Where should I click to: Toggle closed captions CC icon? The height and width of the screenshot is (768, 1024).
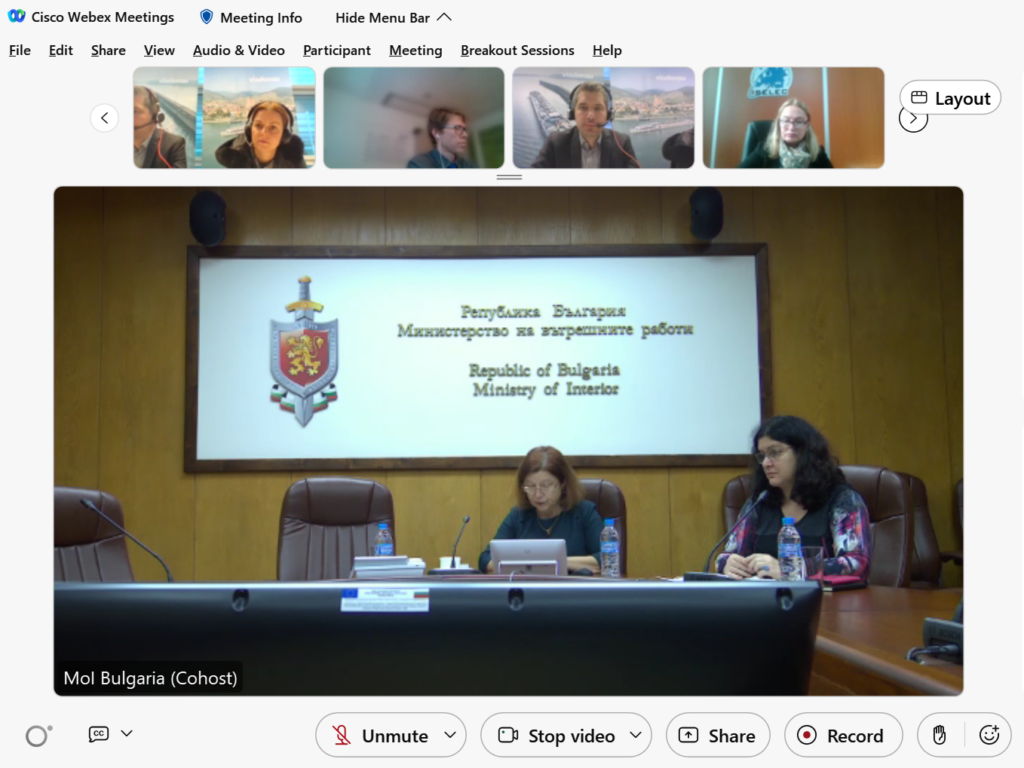coord(99,734)
